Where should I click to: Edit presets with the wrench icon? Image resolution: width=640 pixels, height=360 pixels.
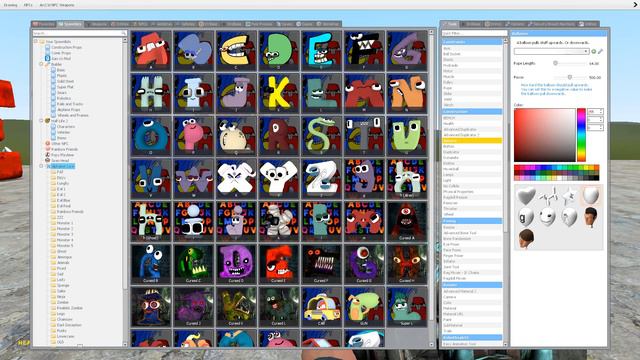600,51
